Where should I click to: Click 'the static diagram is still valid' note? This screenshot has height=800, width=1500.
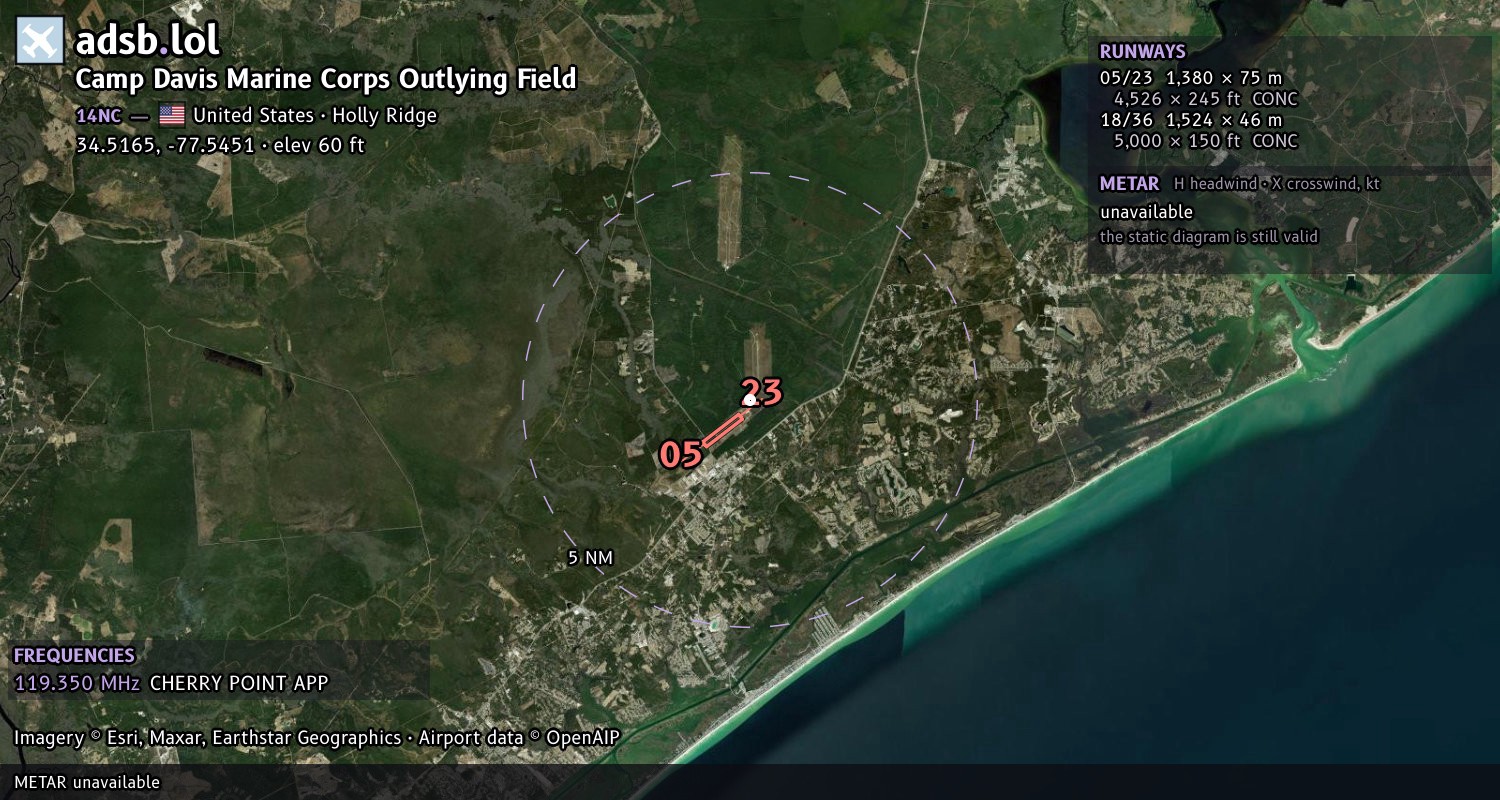(1209, 237)
